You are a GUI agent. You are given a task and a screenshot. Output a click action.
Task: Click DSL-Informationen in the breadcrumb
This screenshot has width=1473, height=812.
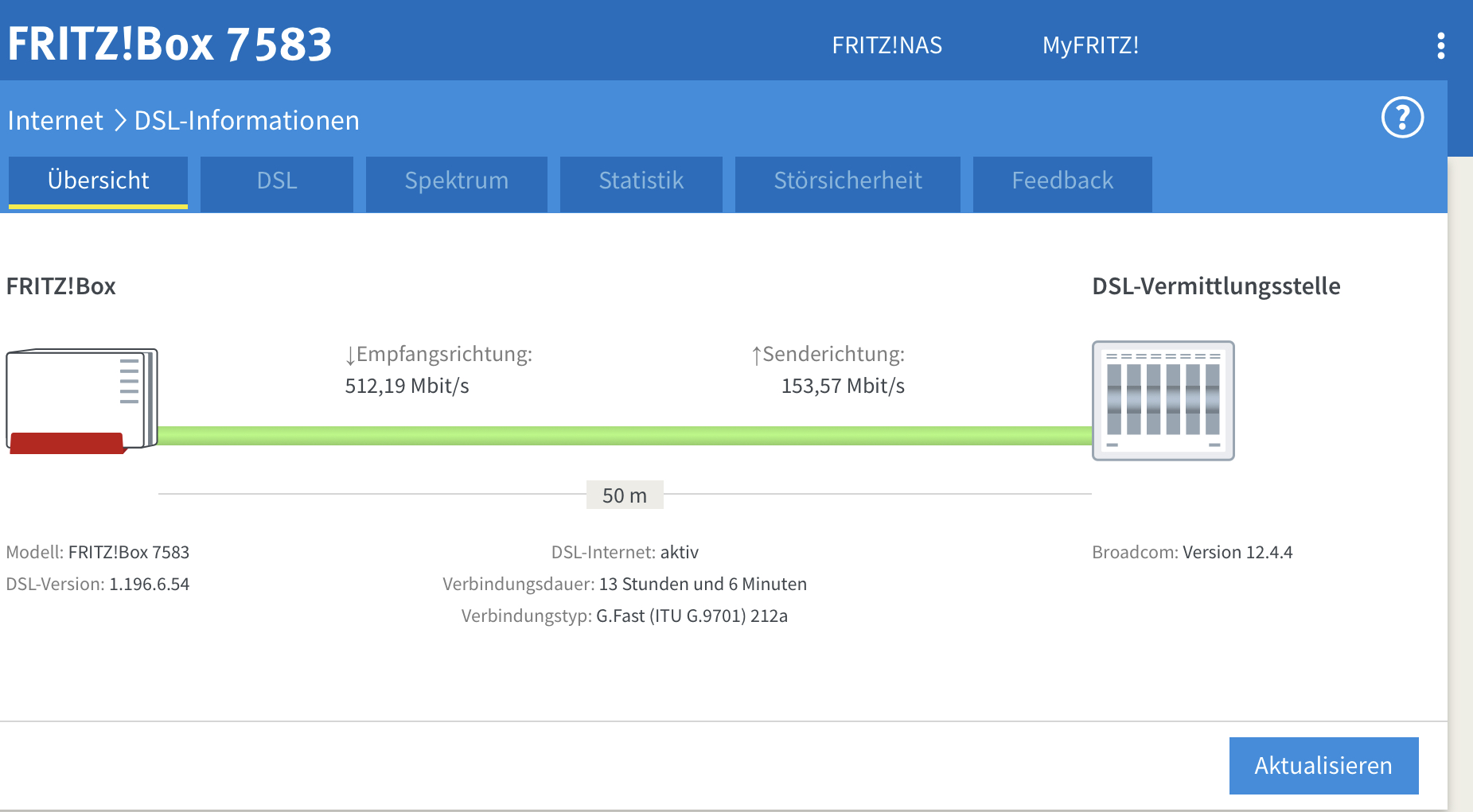pos(247,121)
